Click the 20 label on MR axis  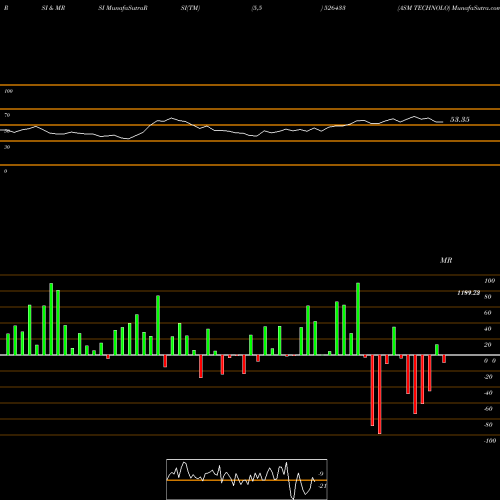click(x=488, y=345)
